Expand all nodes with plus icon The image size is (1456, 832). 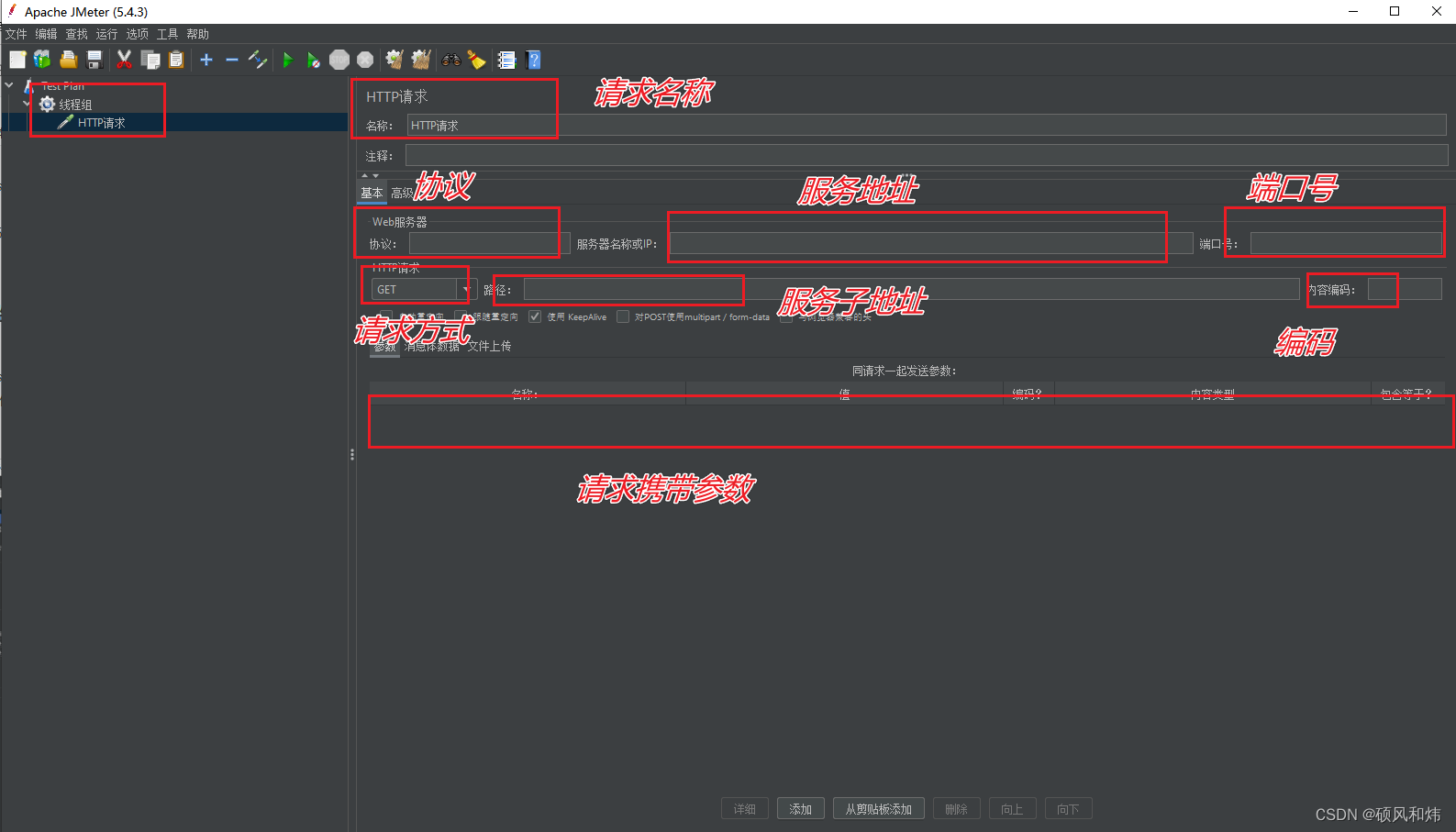pyautogui.click(x=206, y=60)
